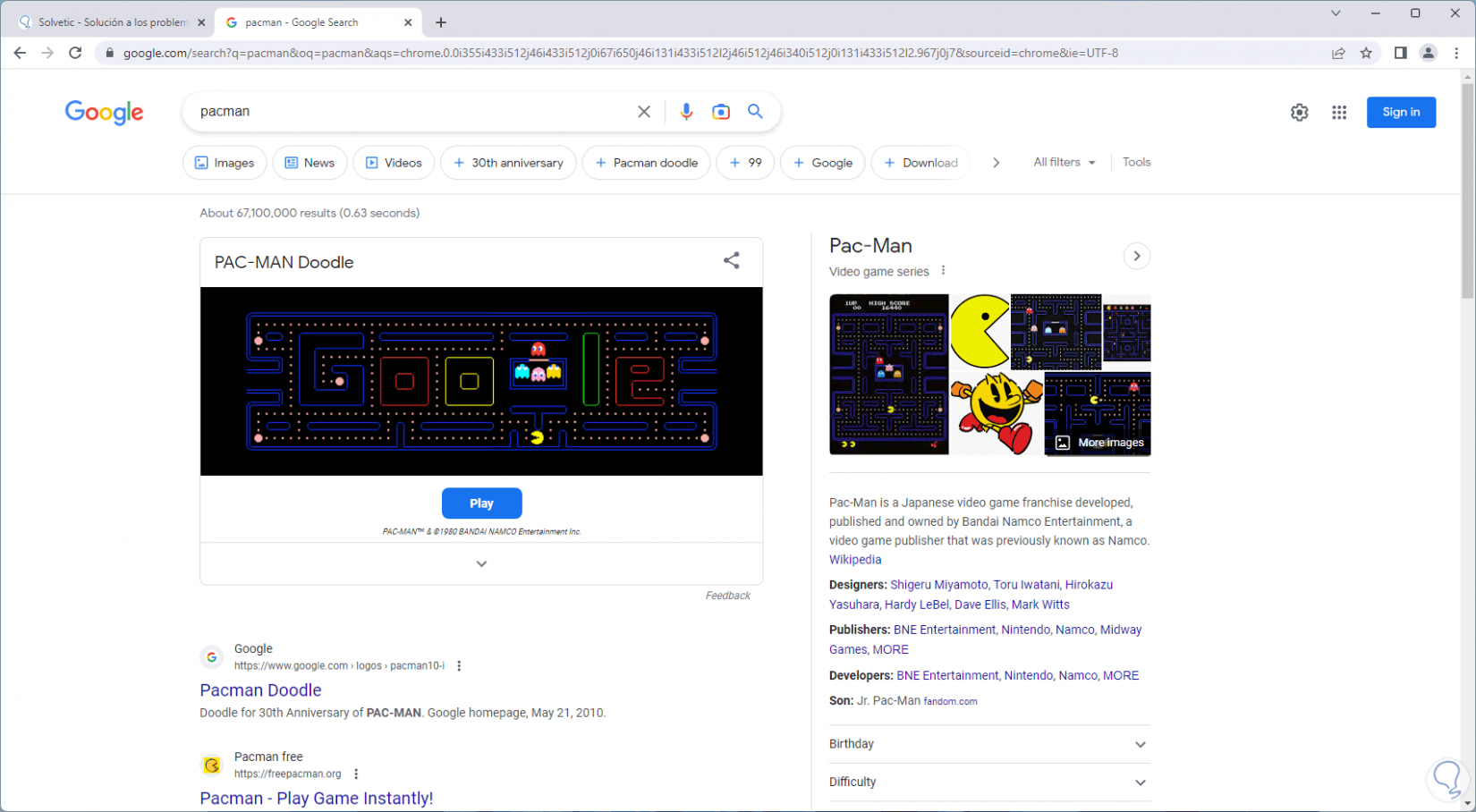
Task: Send Feedback about the doodle card
Action: click(x=728, y=596)
